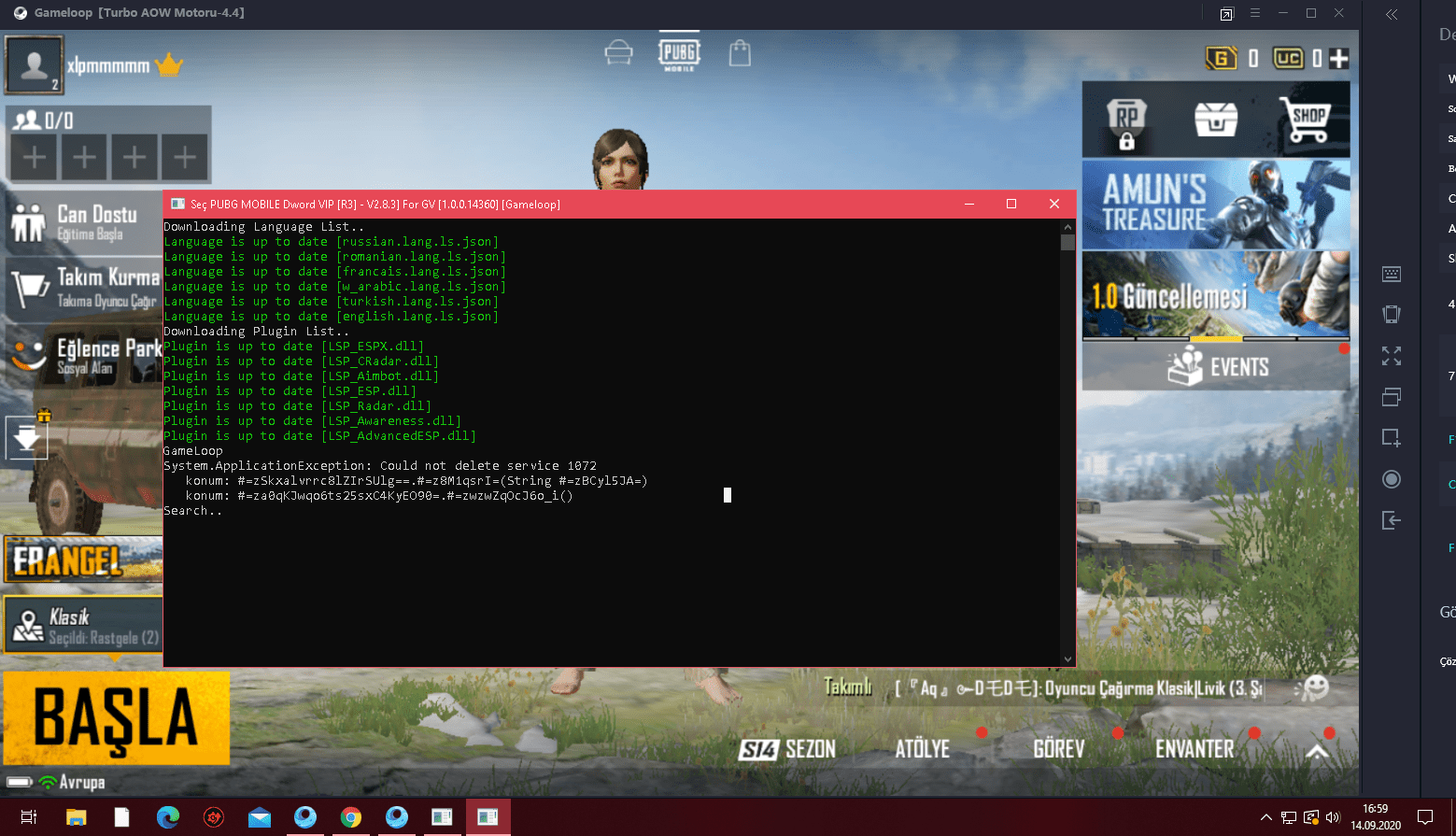Open the supply crate icon
The width and height of the screenshot is (1456, 836).
click(1216, 119)
